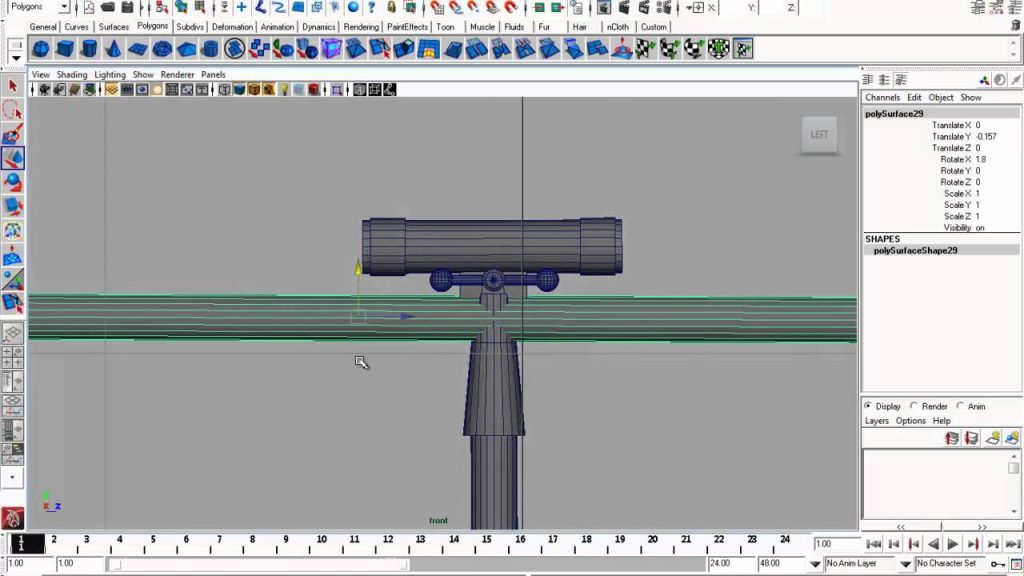Open the Lighting panel menu

pos(110,74)
